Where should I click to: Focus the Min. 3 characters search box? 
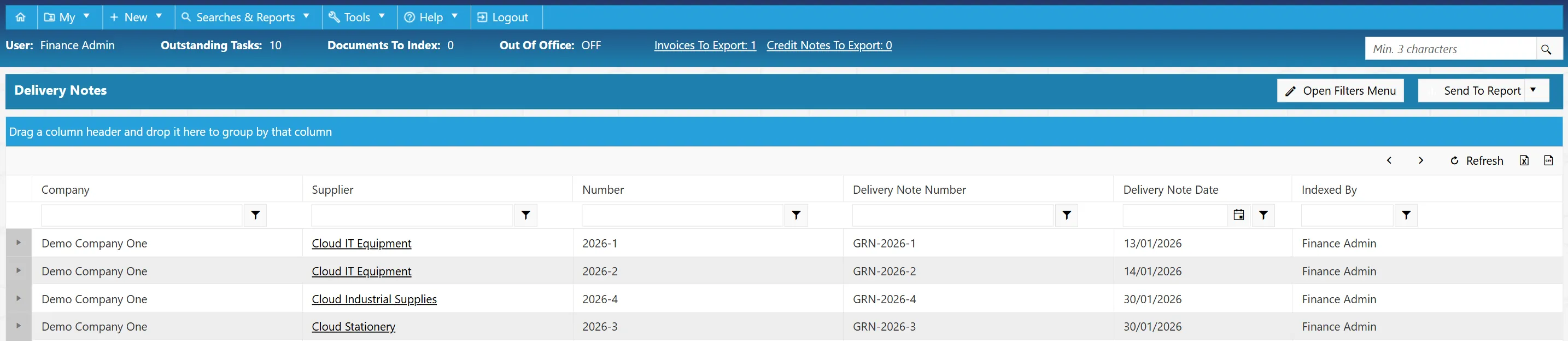pos(1450,49)
